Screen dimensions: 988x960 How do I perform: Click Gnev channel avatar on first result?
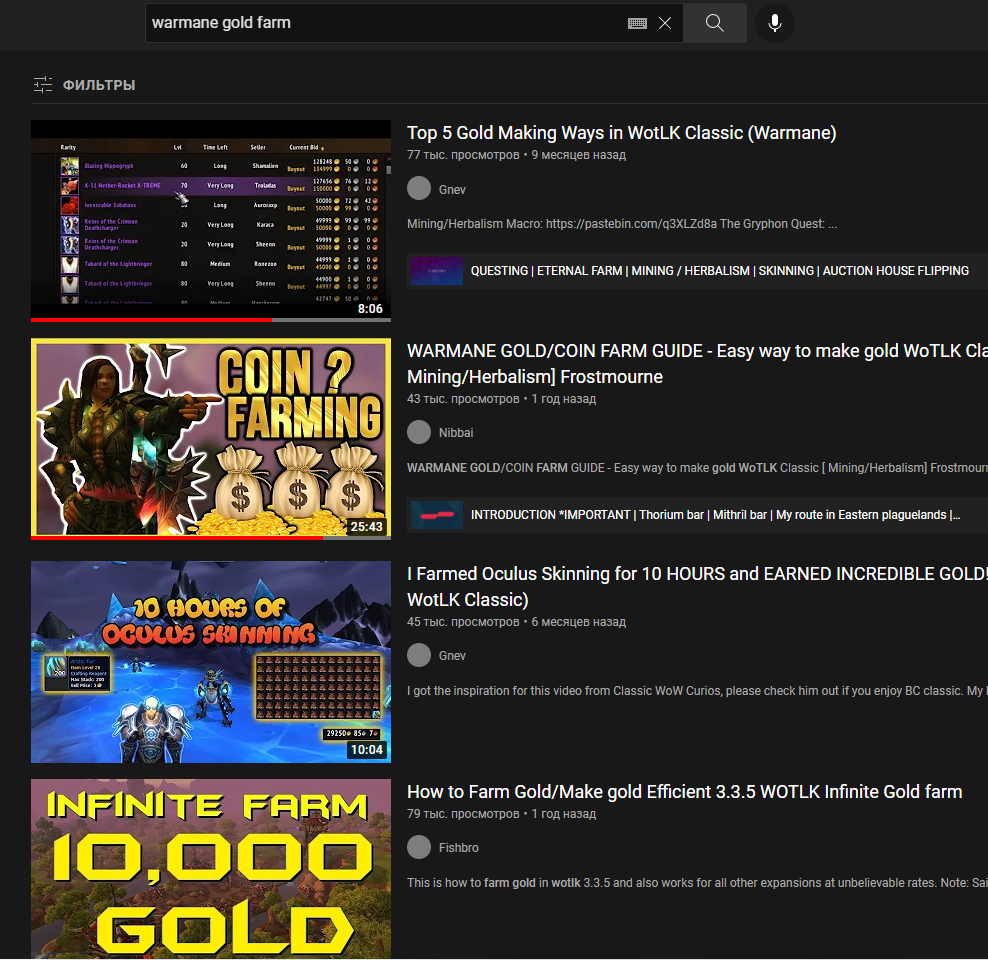[419, 189]
